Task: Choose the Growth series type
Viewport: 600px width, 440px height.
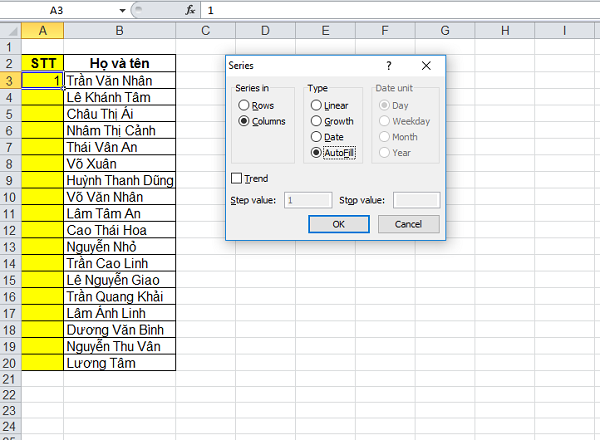Action: click(317, 121)
